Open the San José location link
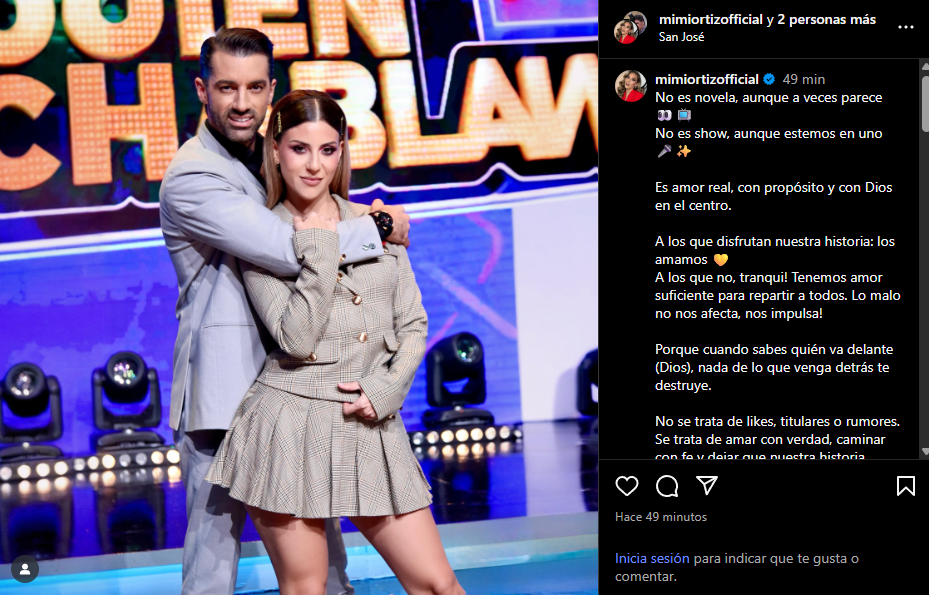Image resolution: width=929 pixels, height=595 pixels. pos(681,37)
